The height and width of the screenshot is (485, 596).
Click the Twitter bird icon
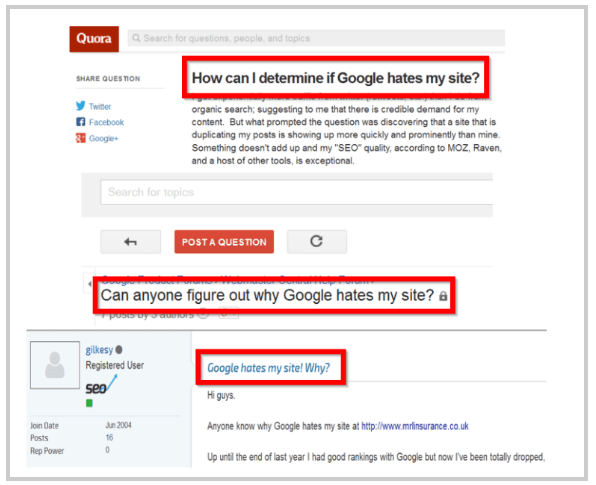[81, 106]
